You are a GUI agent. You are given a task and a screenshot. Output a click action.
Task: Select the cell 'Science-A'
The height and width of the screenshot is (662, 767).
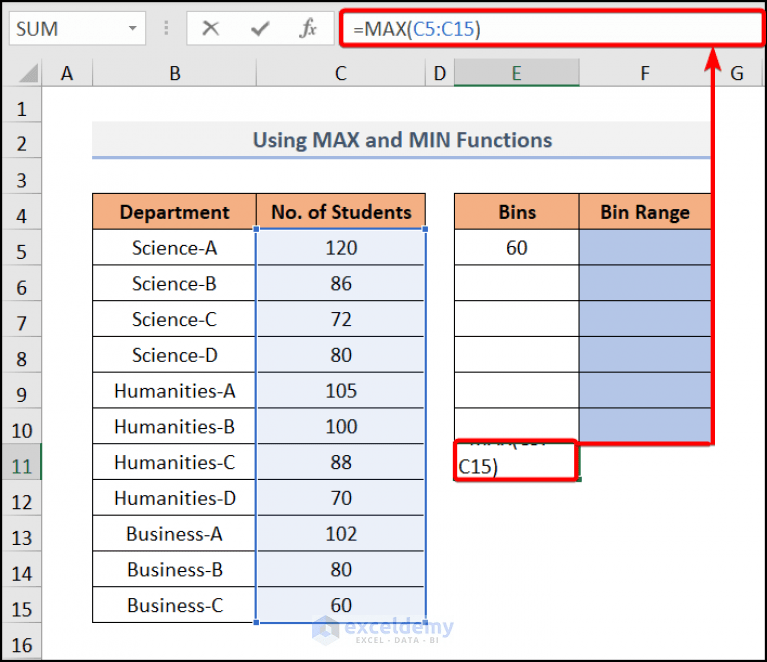(x=175, y=248)
